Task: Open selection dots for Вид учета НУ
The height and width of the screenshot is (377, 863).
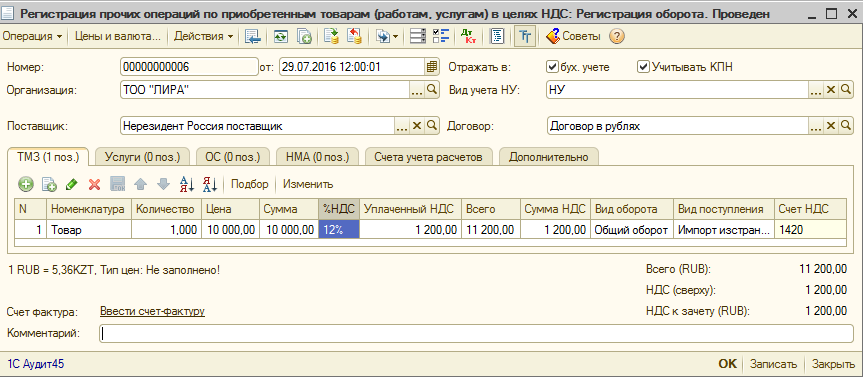Action: coord(816,90)
